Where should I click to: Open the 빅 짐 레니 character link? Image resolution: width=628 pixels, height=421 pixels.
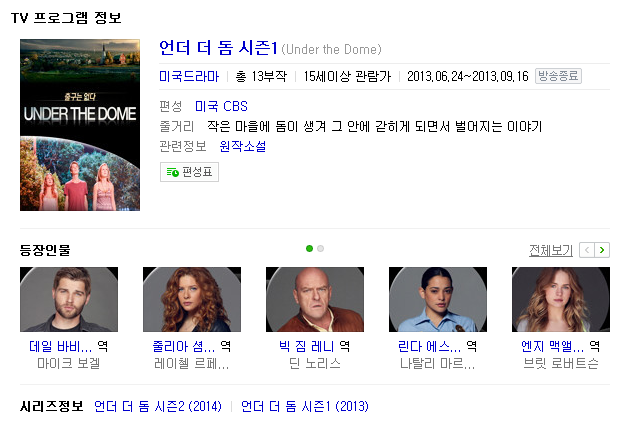tap(306, 346)
